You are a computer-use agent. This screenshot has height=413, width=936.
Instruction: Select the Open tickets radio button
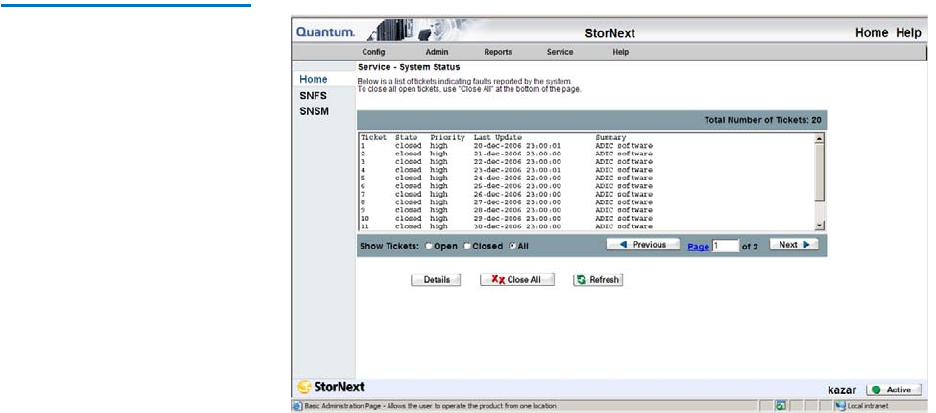click(x=429, y=246)
